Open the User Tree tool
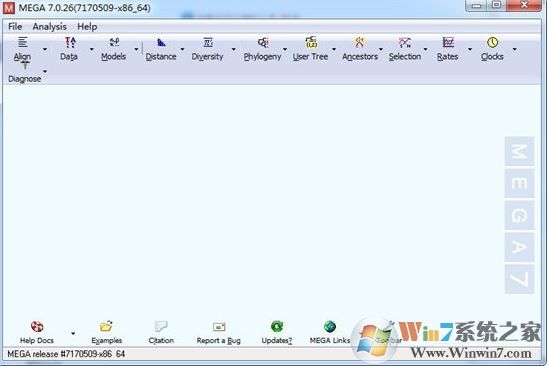 click(x=310, y=49)
